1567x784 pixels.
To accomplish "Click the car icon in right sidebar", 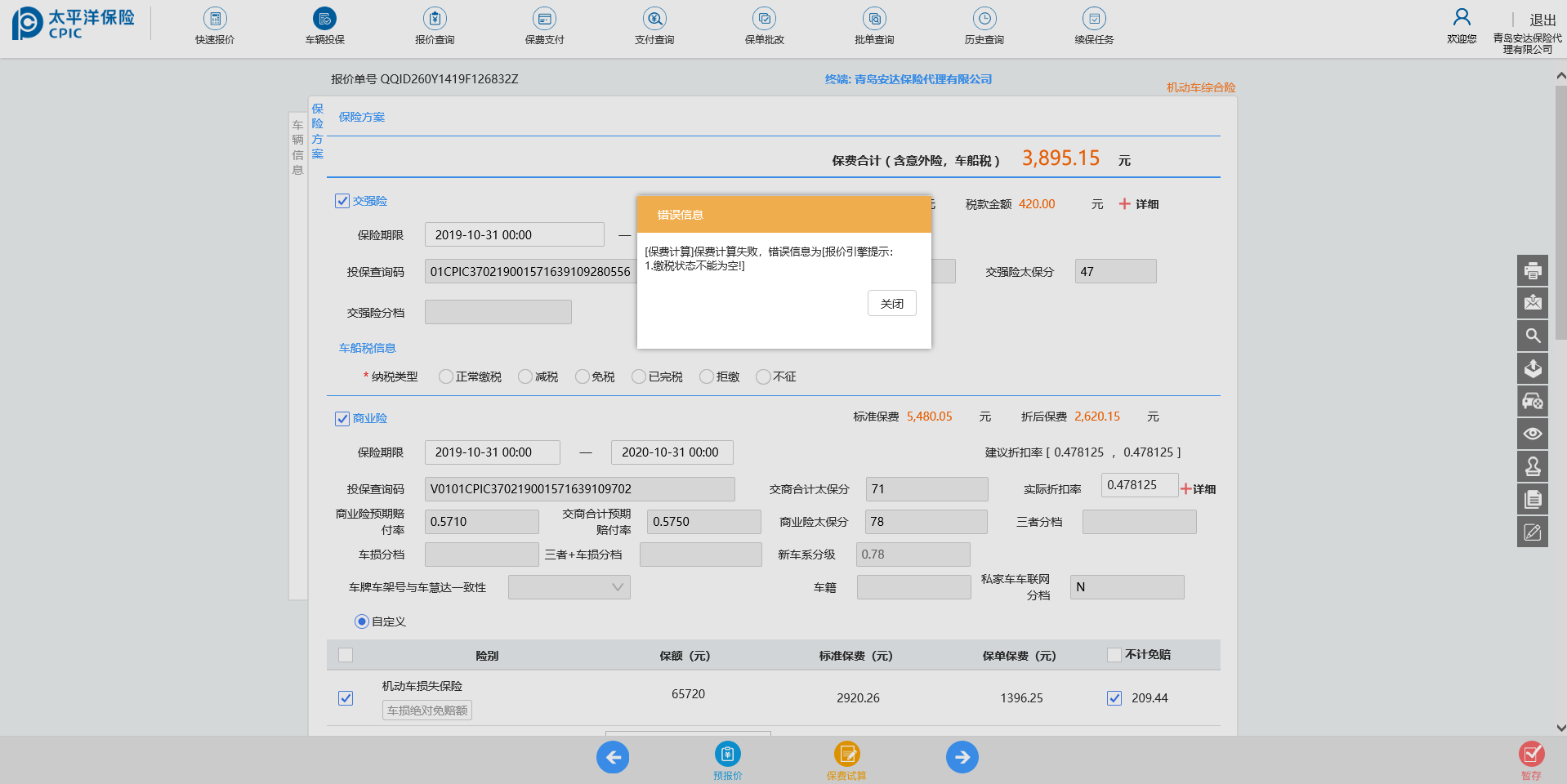I will coord(1532,401).
